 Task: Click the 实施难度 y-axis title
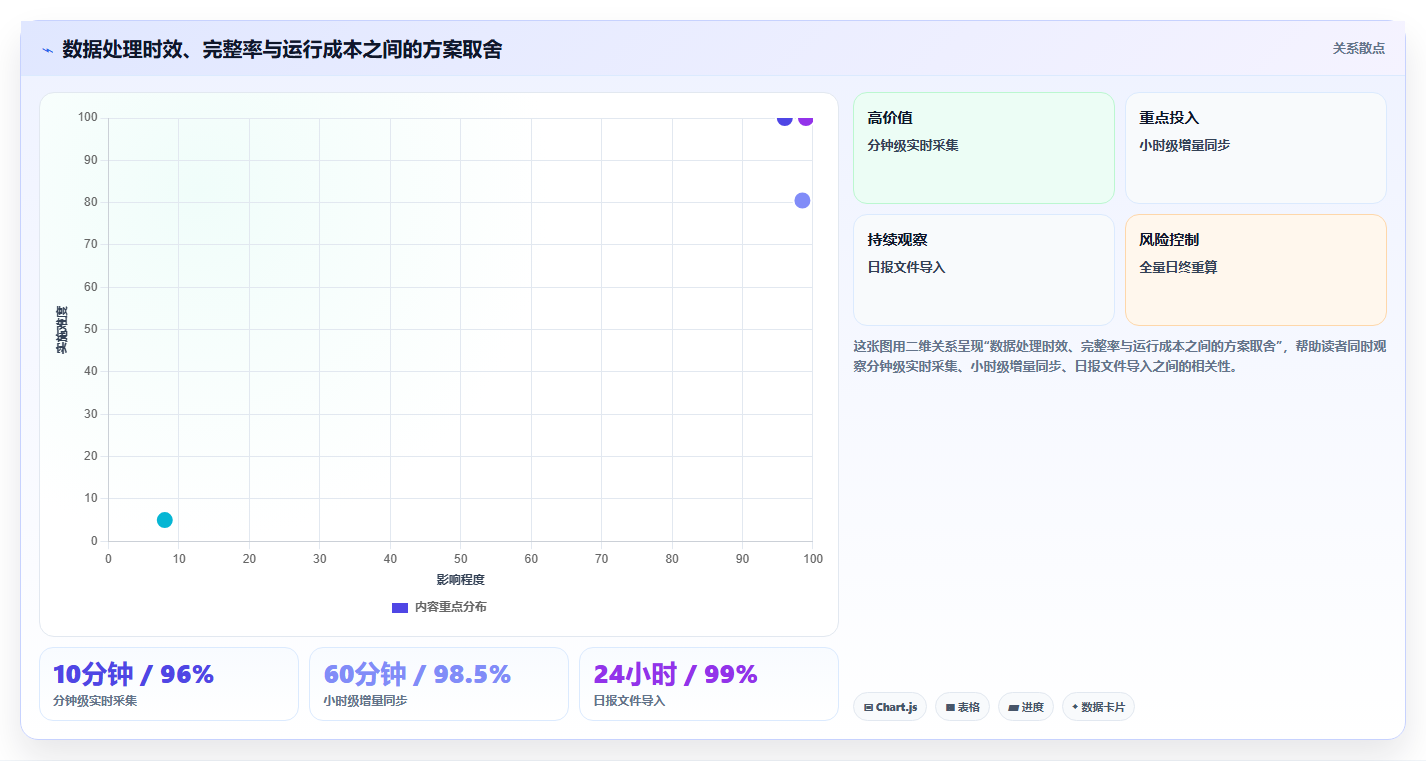pos(62,330)
